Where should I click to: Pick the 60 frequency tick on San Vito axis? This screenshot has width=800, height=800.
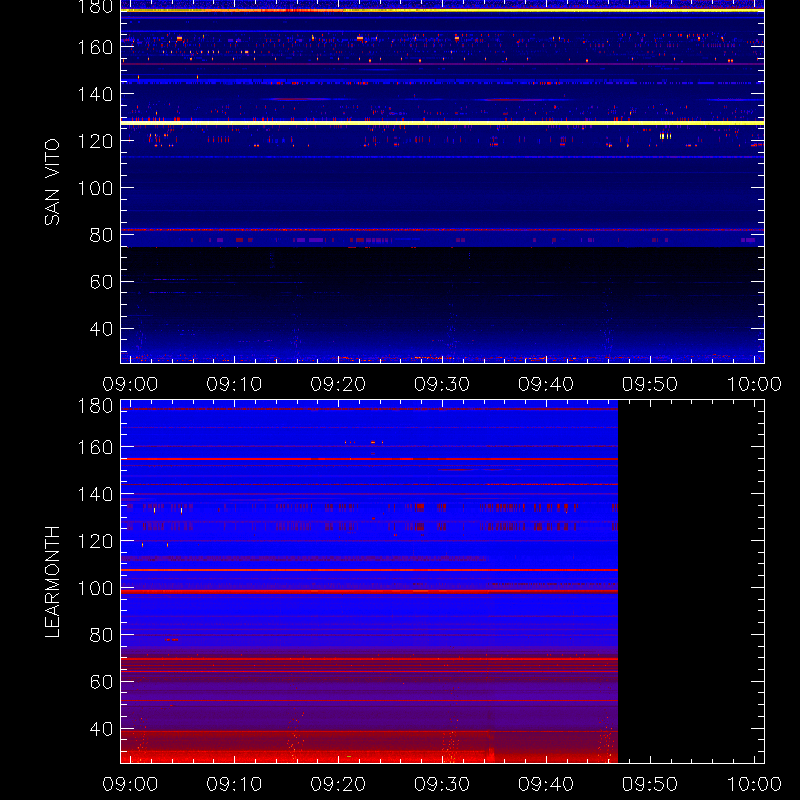pyautogui.click(x=101, y=282)
